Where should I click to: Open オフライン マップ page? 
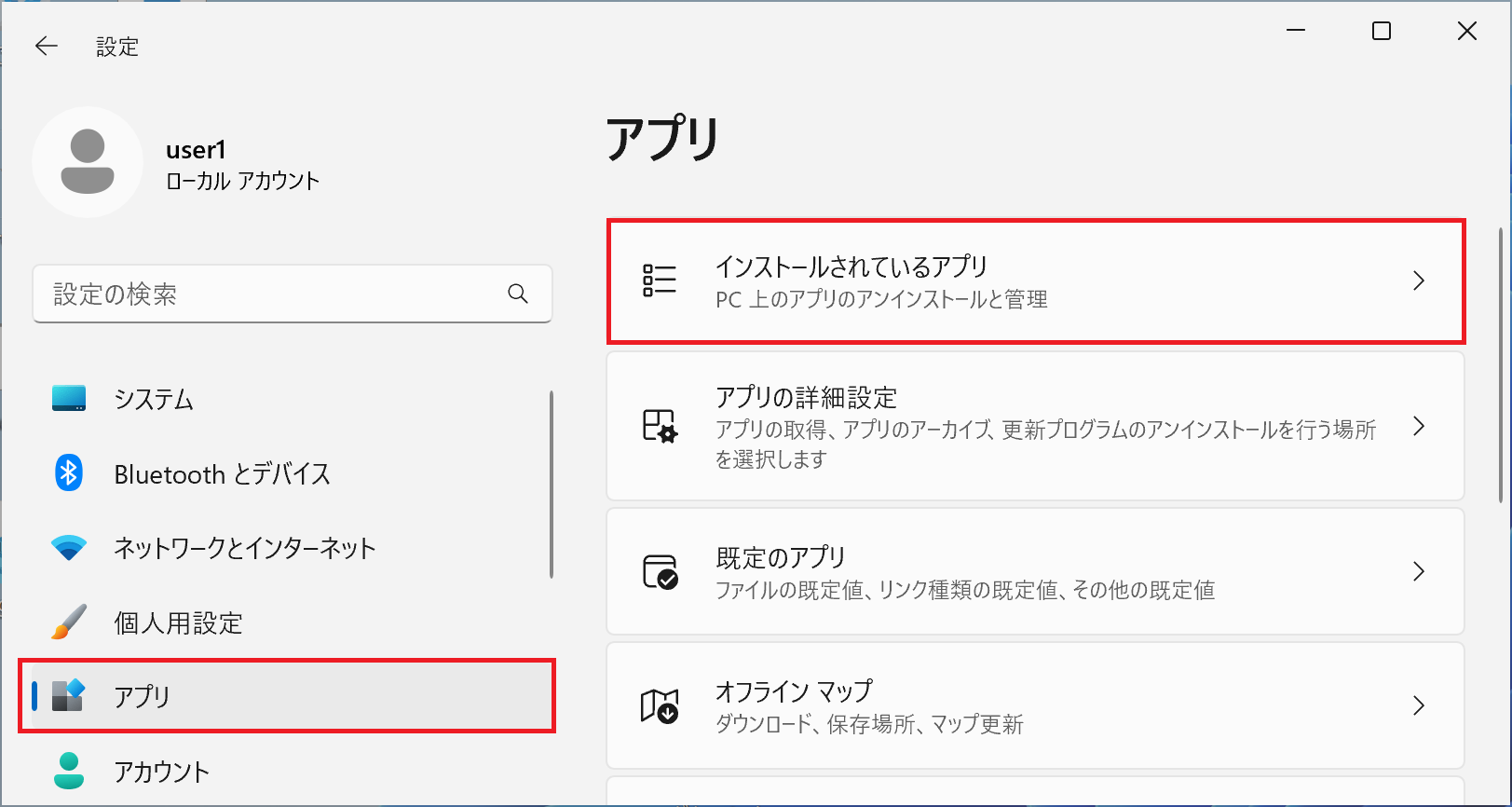[x=1036, y=705]
